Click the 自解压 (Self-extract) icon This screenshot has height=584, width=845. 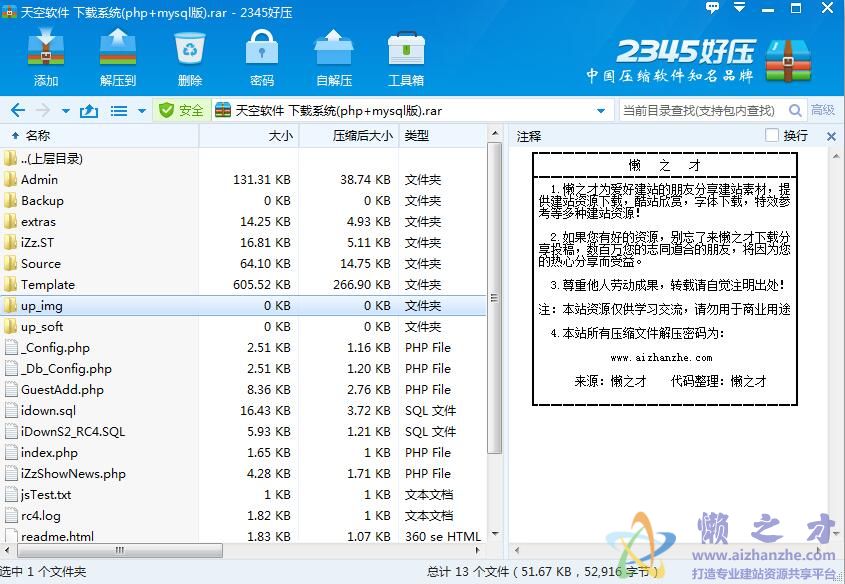pos(334,47)
